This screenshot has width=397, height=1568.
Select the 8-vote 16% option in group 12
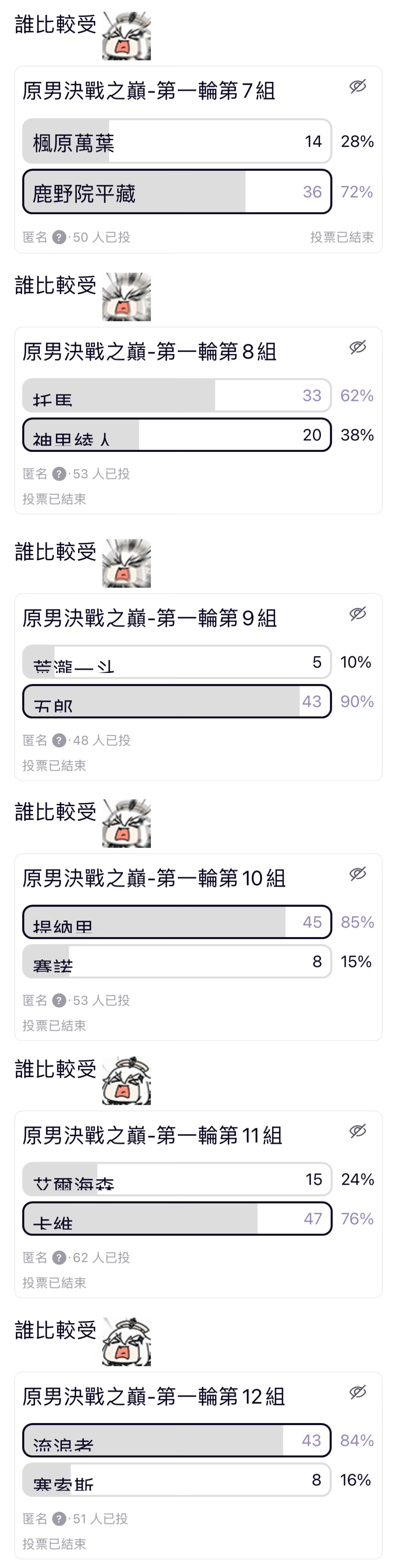tap(177, 1479)
